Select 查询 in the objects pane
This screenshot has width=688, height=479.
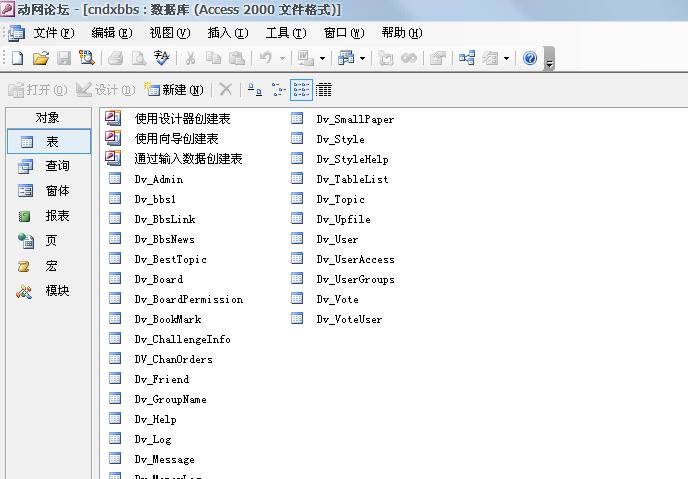pyautogui.click(x=49, y=166)
